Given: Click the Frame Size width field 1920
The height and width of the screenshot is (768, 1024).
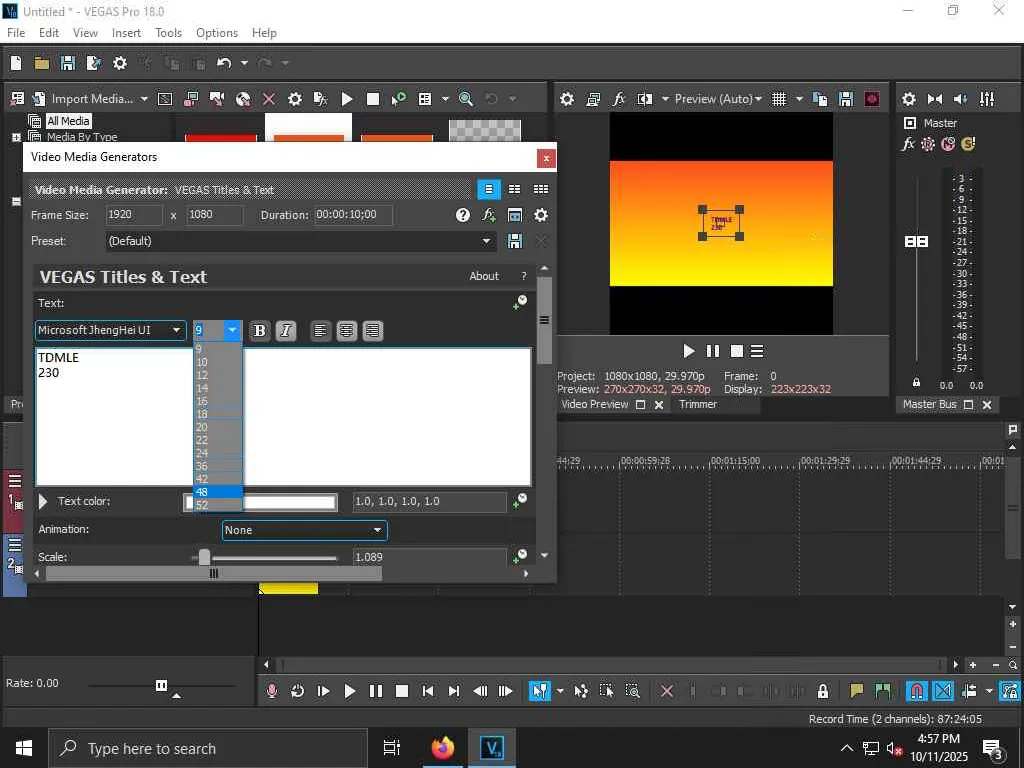Looking at the screenshot, I should coord(134,215).
